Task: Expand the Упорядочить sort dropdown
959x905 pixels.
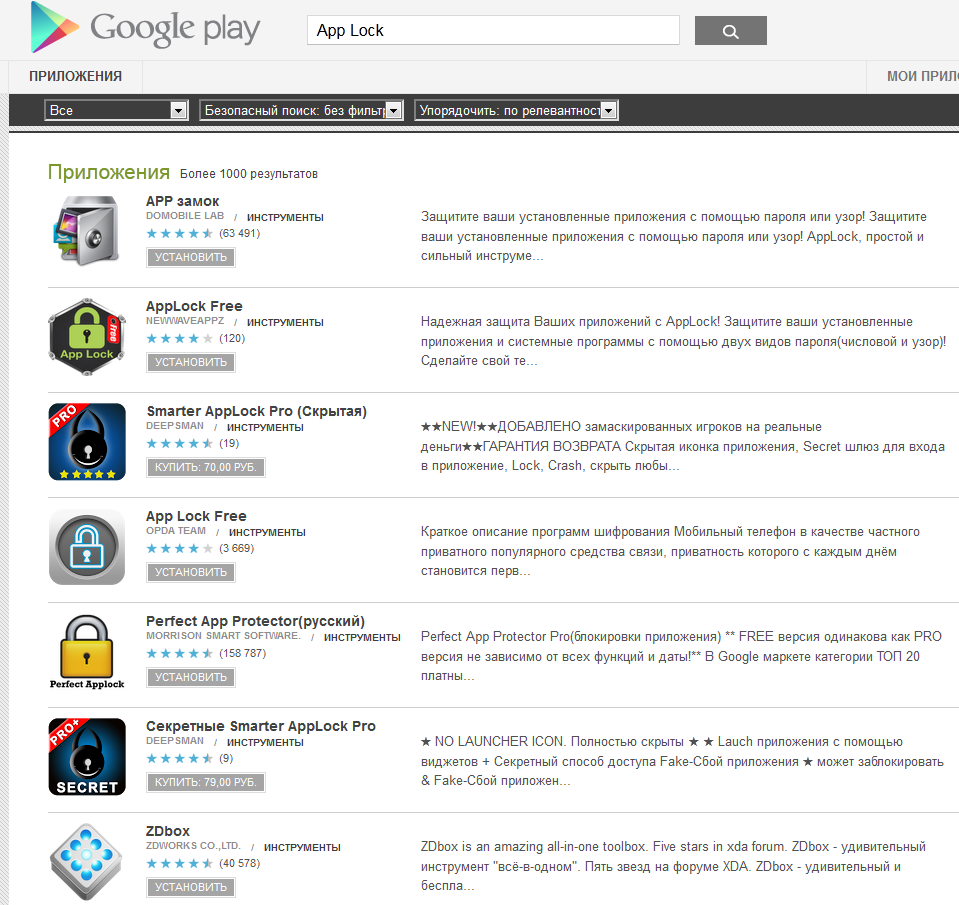Action: pos(516,110)
